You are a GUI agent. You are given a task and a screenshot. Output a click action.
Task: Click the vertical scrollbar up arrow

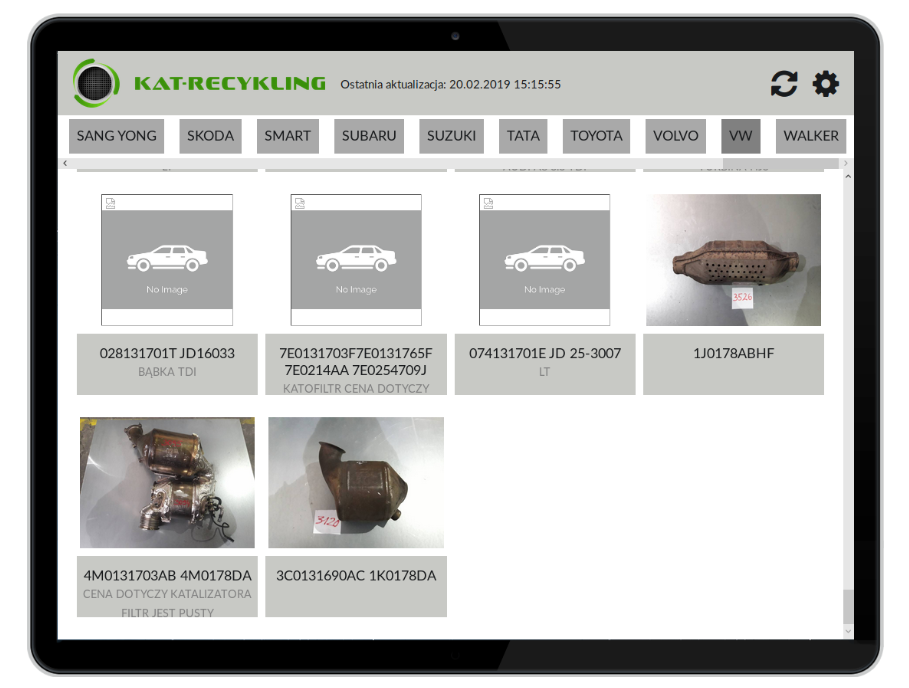point(848,176)
